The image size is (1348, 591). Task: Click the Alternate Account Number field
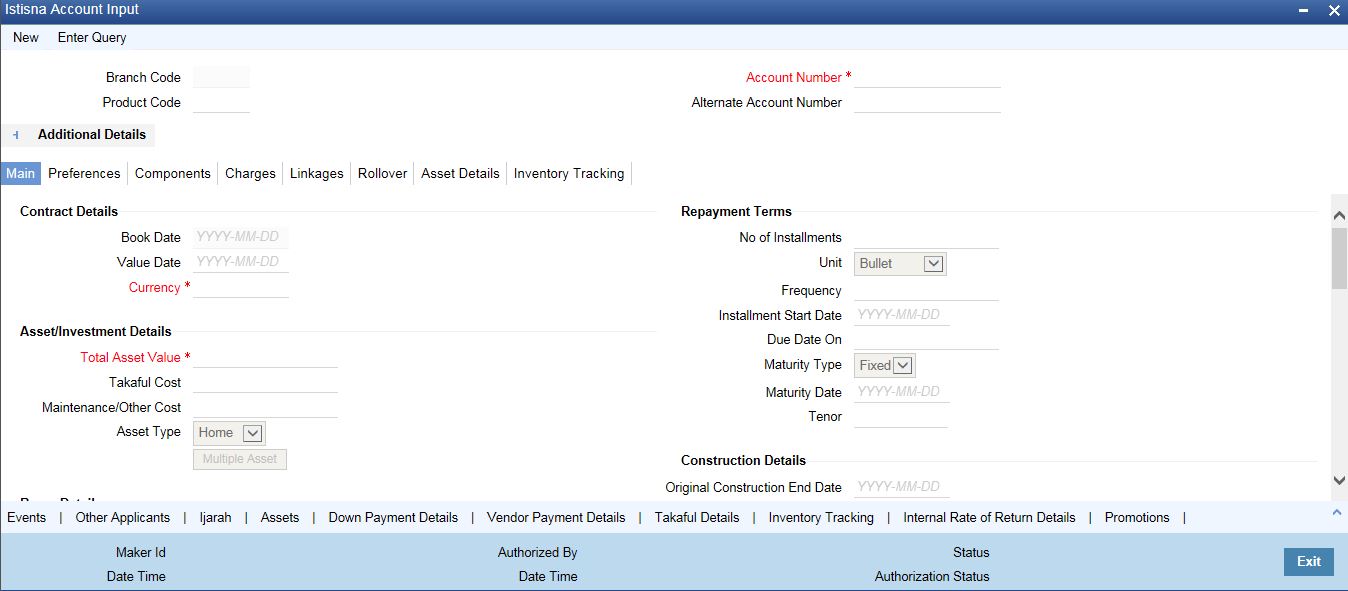[927, 102]
